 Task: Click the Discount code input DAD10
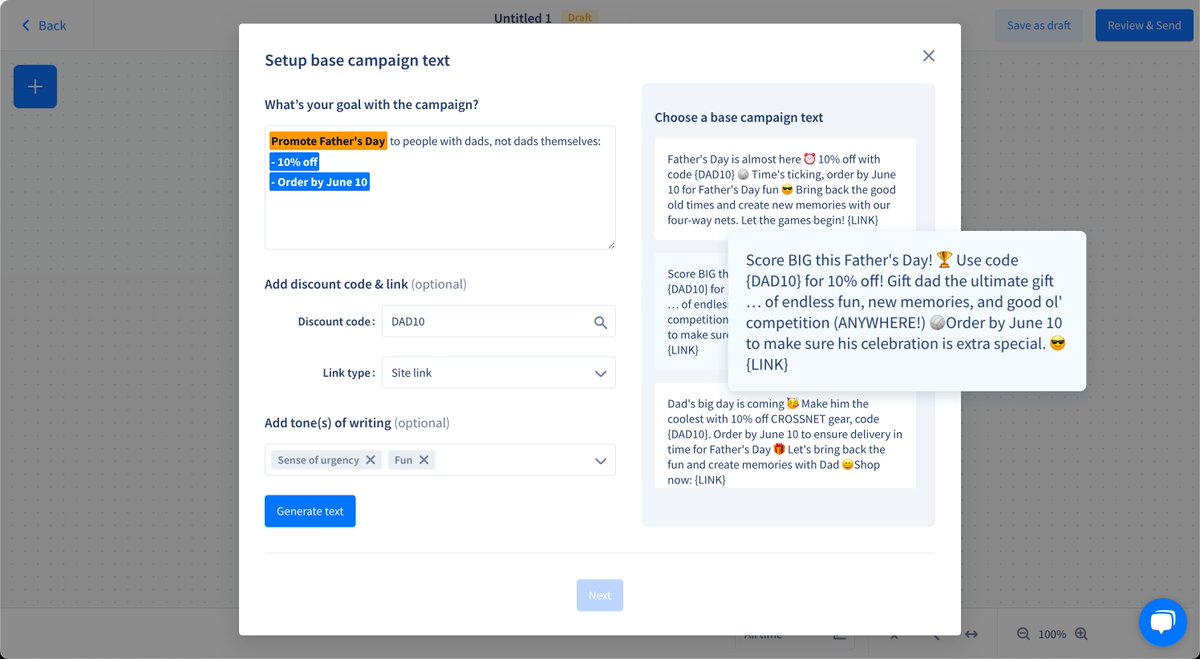(x=498, y=322)
